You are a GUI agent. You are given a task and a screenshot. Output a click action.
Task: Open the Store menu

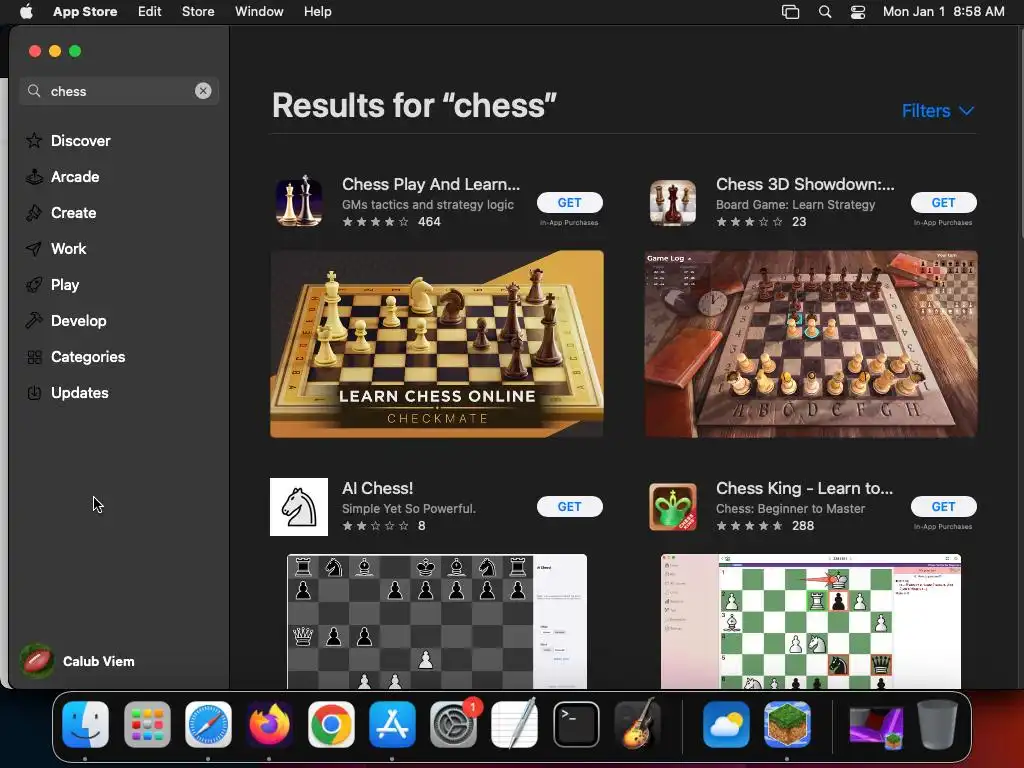(198, 12)
